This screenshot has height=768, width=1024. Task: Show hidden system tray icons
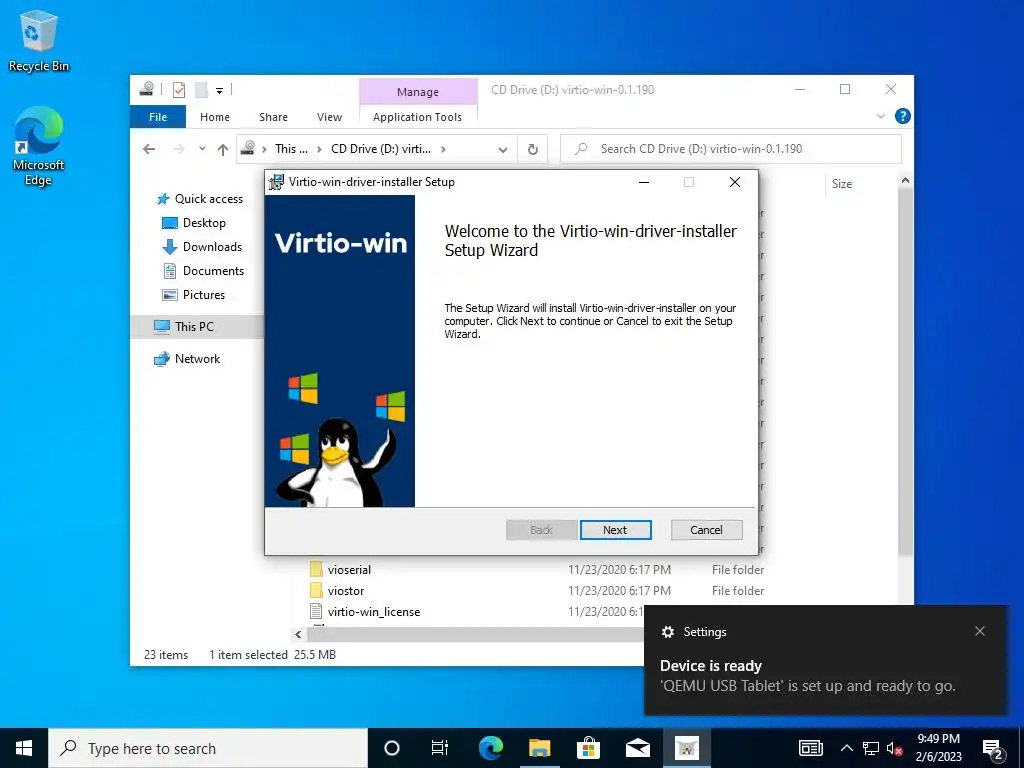[x=846, y=748]
